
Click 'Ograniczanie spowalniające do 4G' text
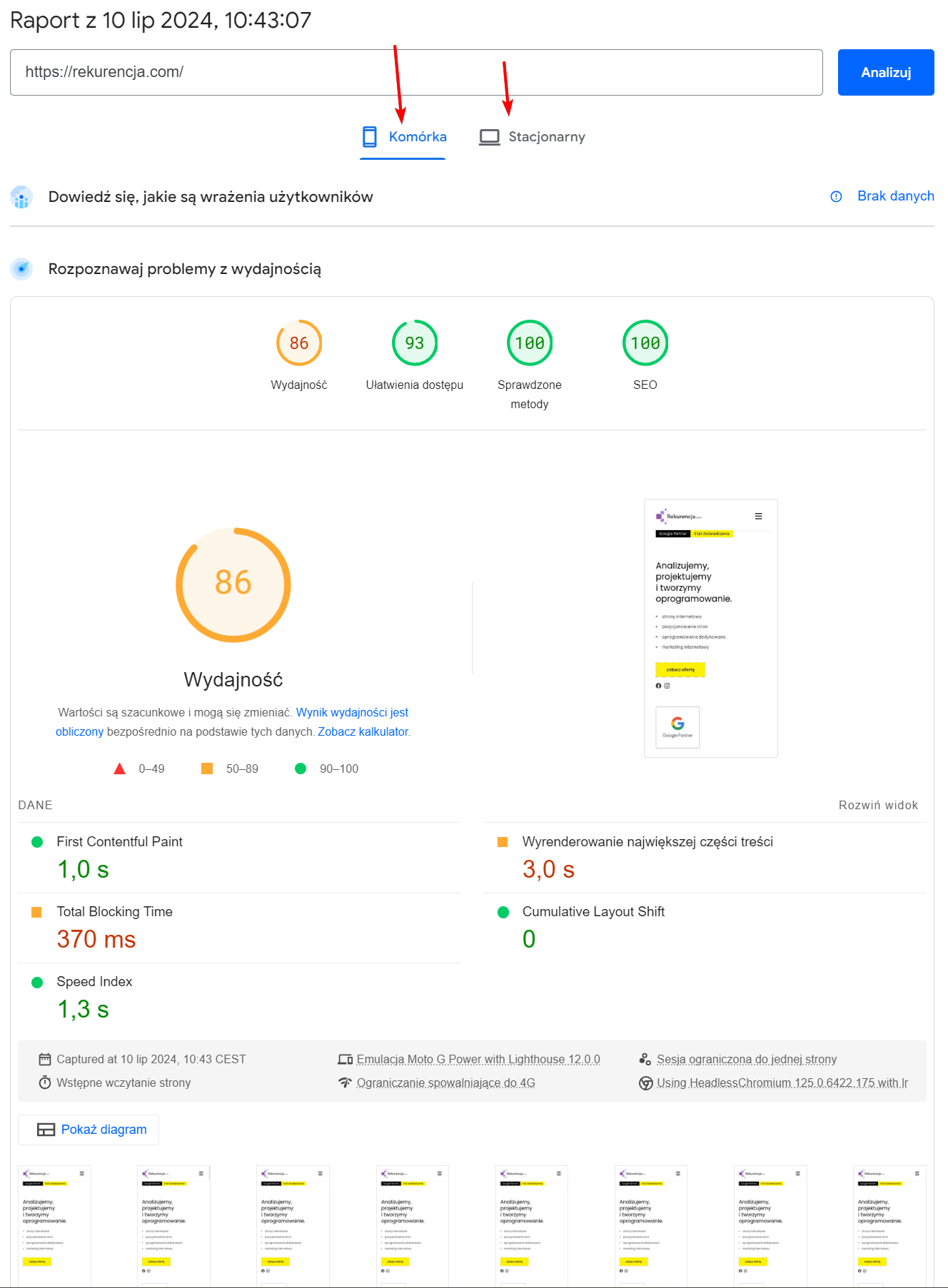tap(446, 1083)
